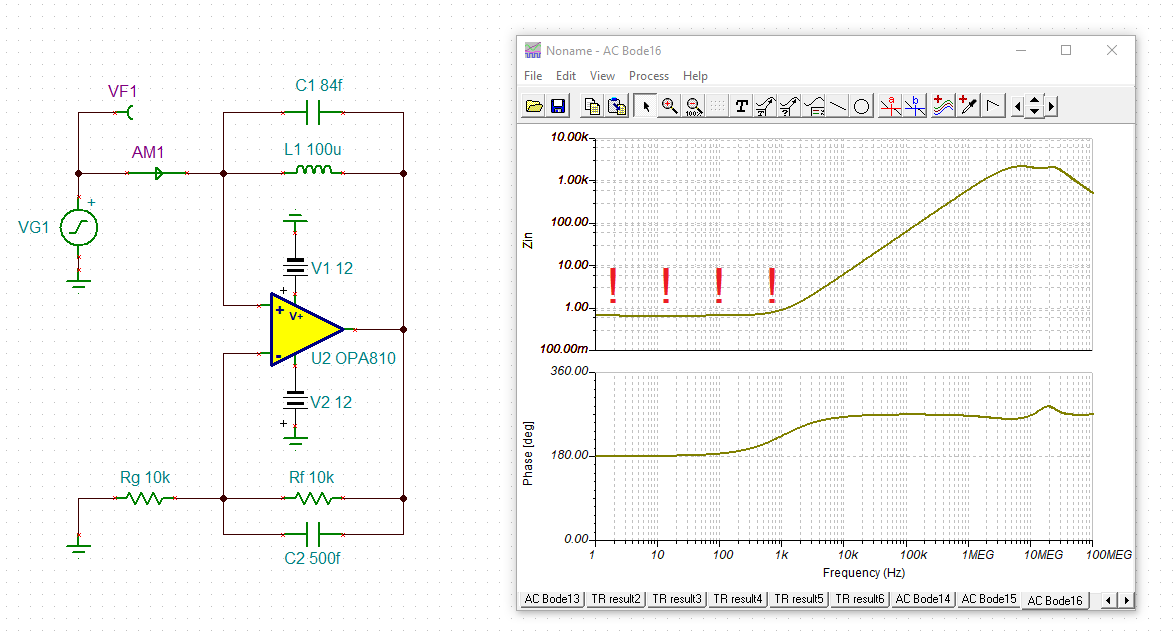Select the Rg 10k resistor
This screenshot has height=635, width=1174.
(145, 498)
